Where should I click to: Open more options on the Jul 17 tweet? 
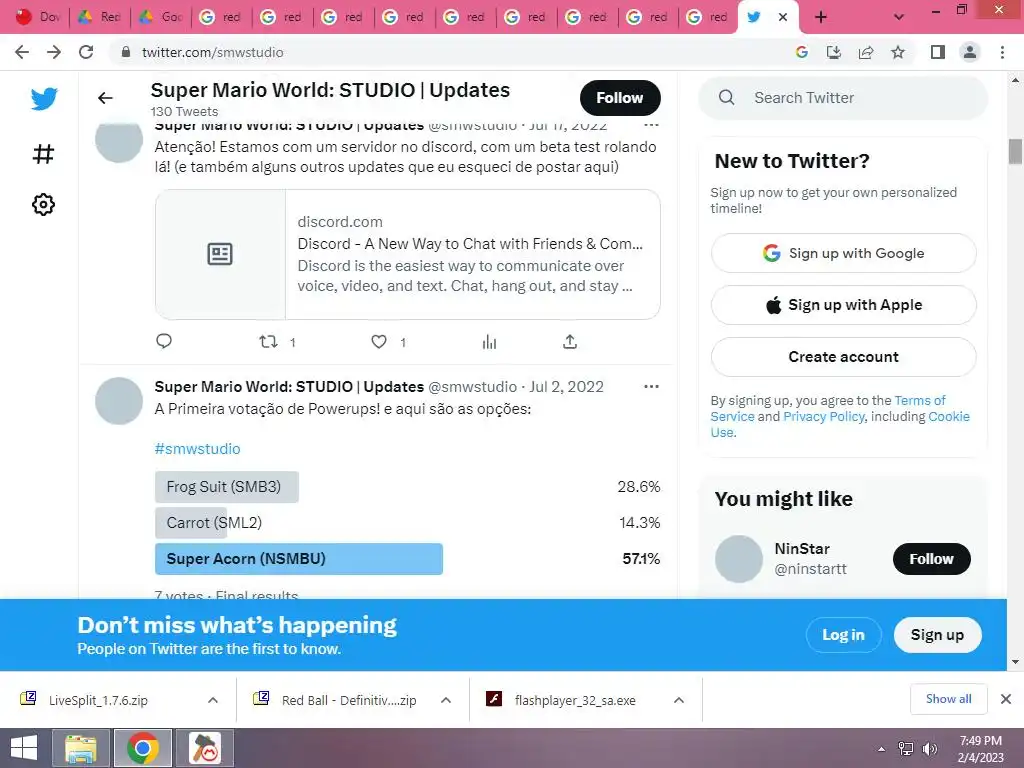[x=651, y=125]
